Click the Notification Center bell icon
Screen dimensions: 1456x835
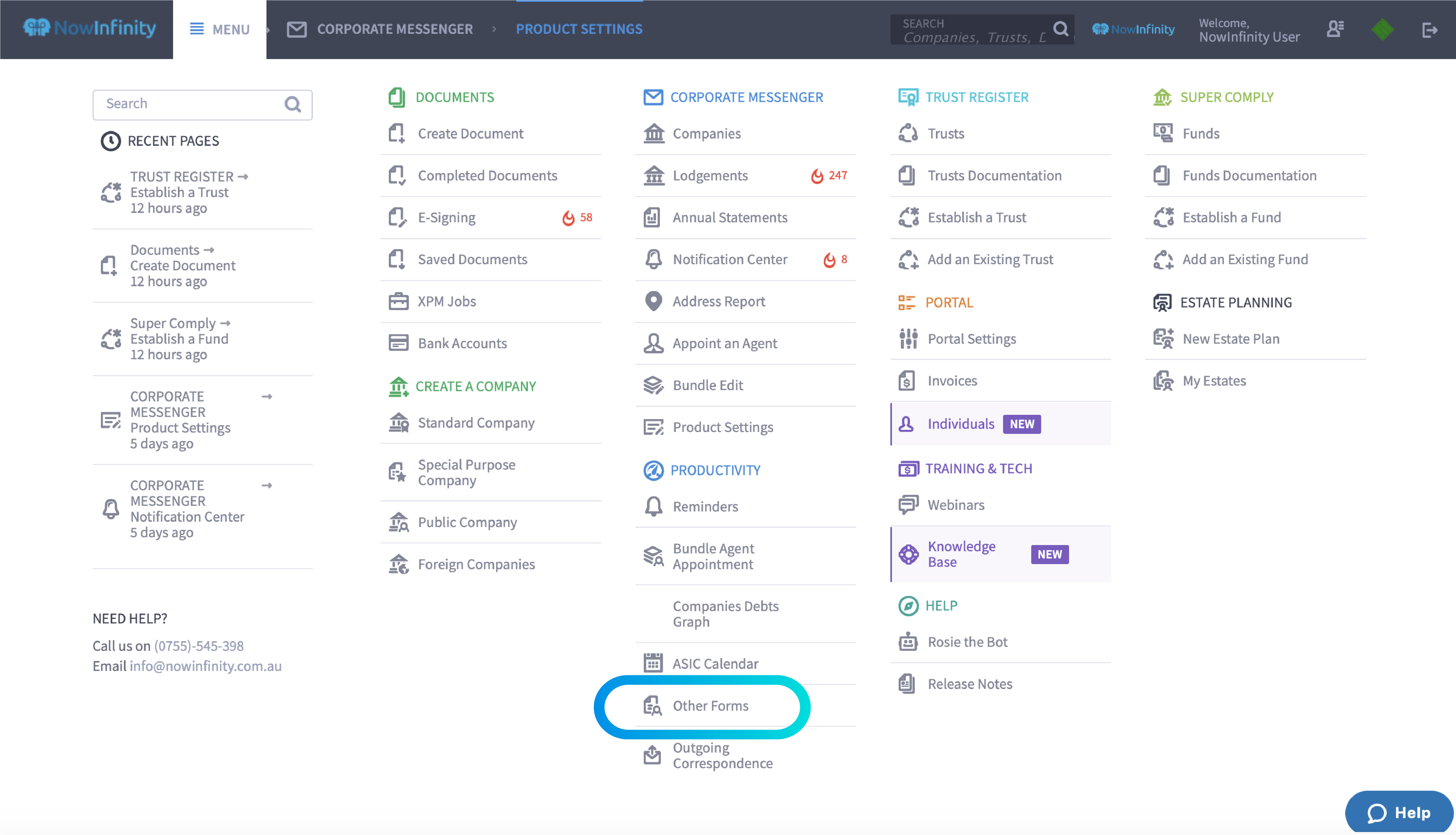pyautogui.click(x=653, y=259)
